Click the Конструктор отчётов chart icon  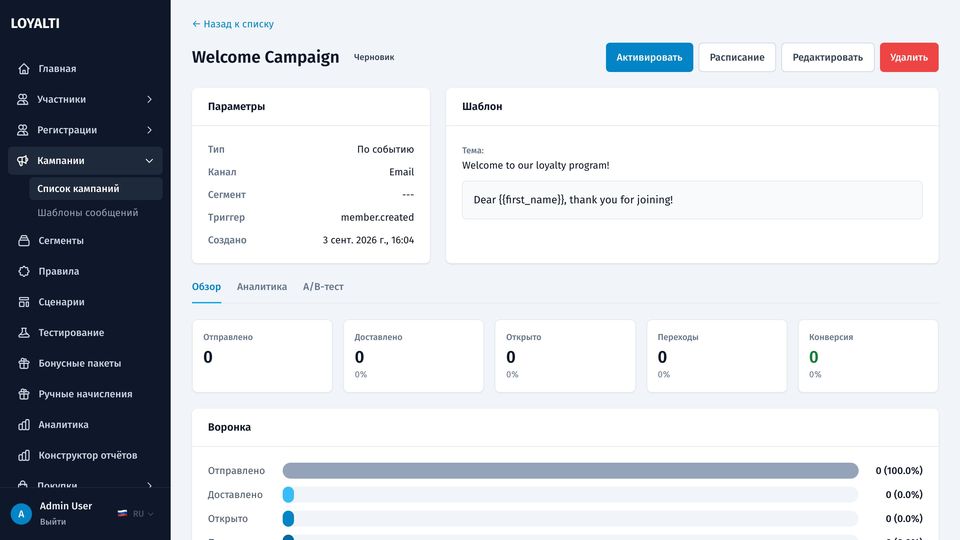(24, 455)
